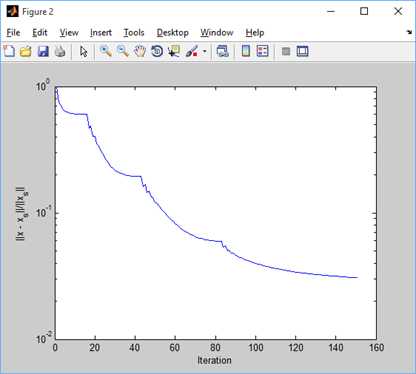Open the Insert menu
Screen dimensions: 416x374
[101, 33]
